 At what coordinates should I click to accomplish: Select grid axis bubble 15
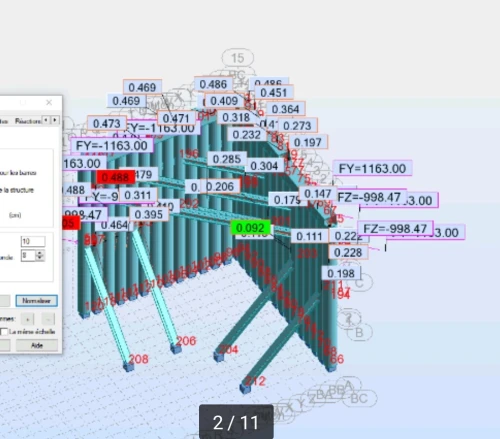tap(238, 58)
